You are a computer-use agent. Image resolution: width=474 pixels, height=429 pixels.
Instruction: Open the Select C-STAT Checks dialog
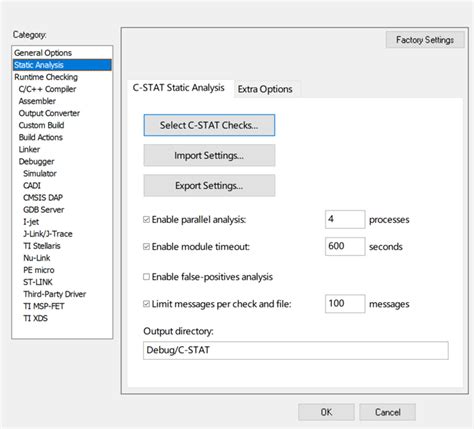click(209, 125)
